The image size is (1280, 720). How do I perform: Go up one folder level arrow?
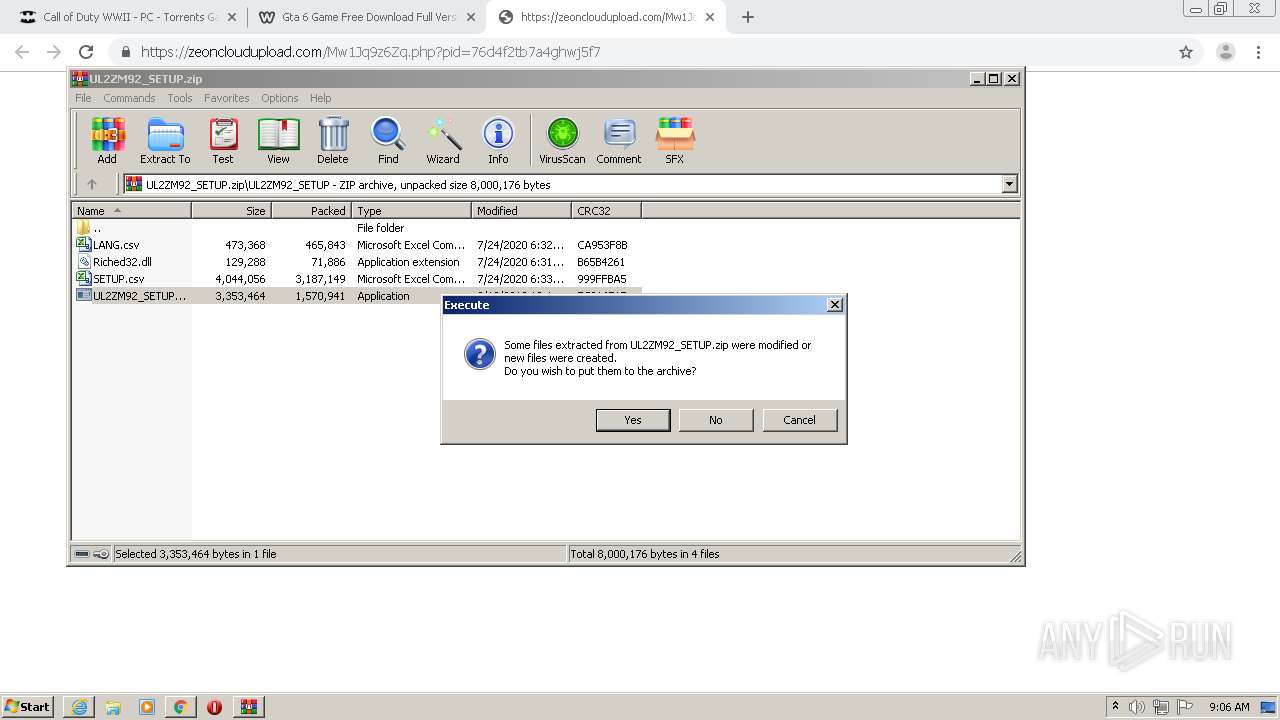point(92,184)
